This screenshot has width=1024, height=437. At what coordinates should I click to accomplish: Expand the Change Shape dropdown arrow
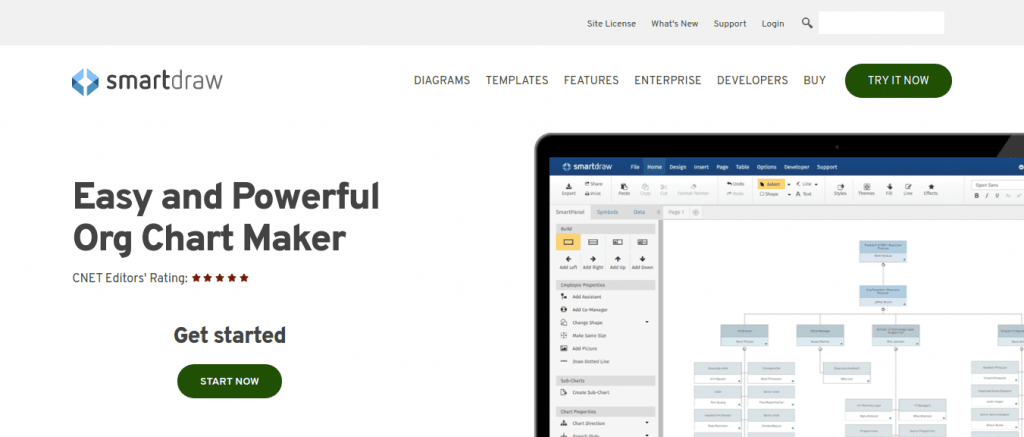(647, 322)
